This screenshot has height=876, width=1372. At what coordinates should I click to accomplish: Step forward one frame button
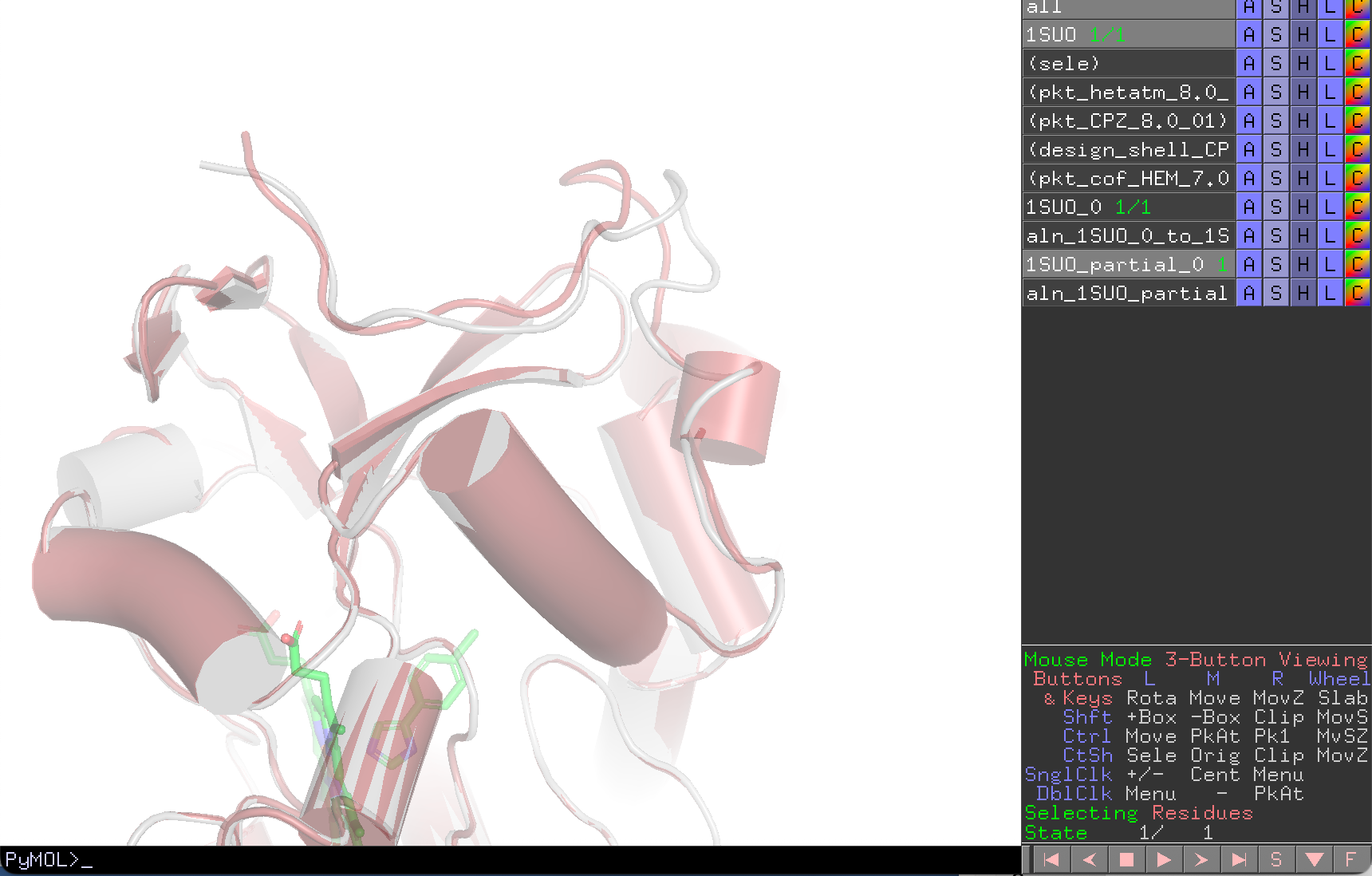pos(1201,859)
